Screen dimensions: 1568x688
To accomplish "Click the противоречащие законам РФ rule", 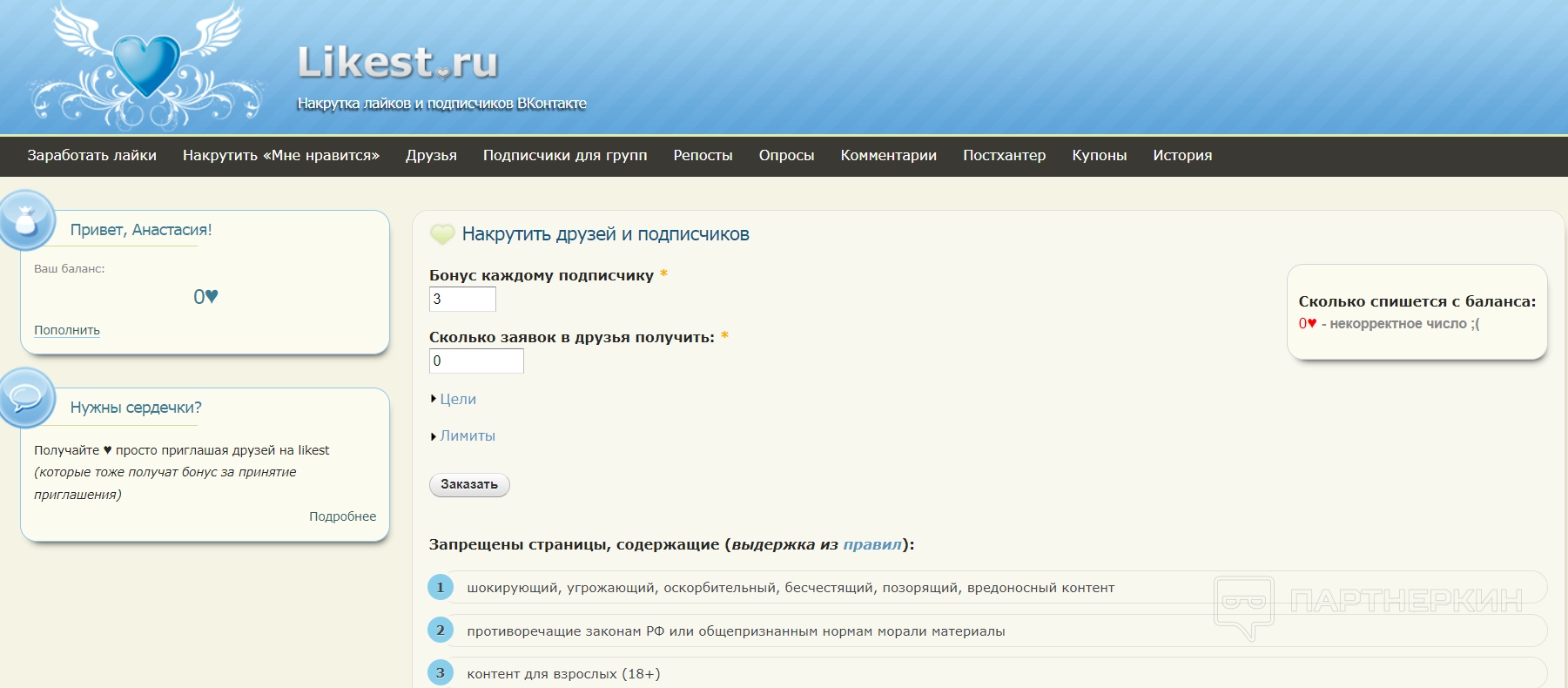I will tap(736, 631).
